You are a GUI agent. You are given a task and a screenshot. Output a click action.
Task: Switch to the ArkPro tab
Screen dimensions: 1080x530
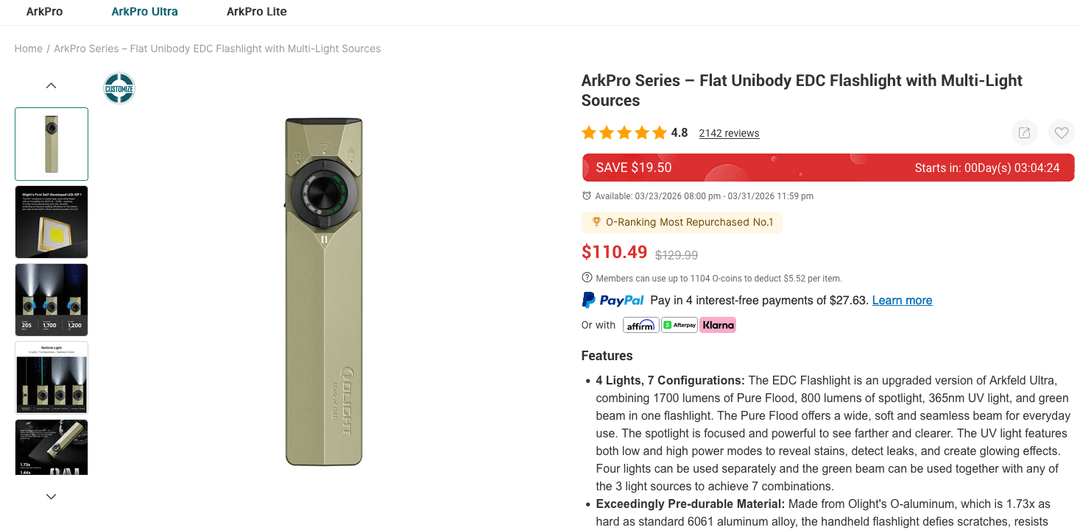pos(44,12)
